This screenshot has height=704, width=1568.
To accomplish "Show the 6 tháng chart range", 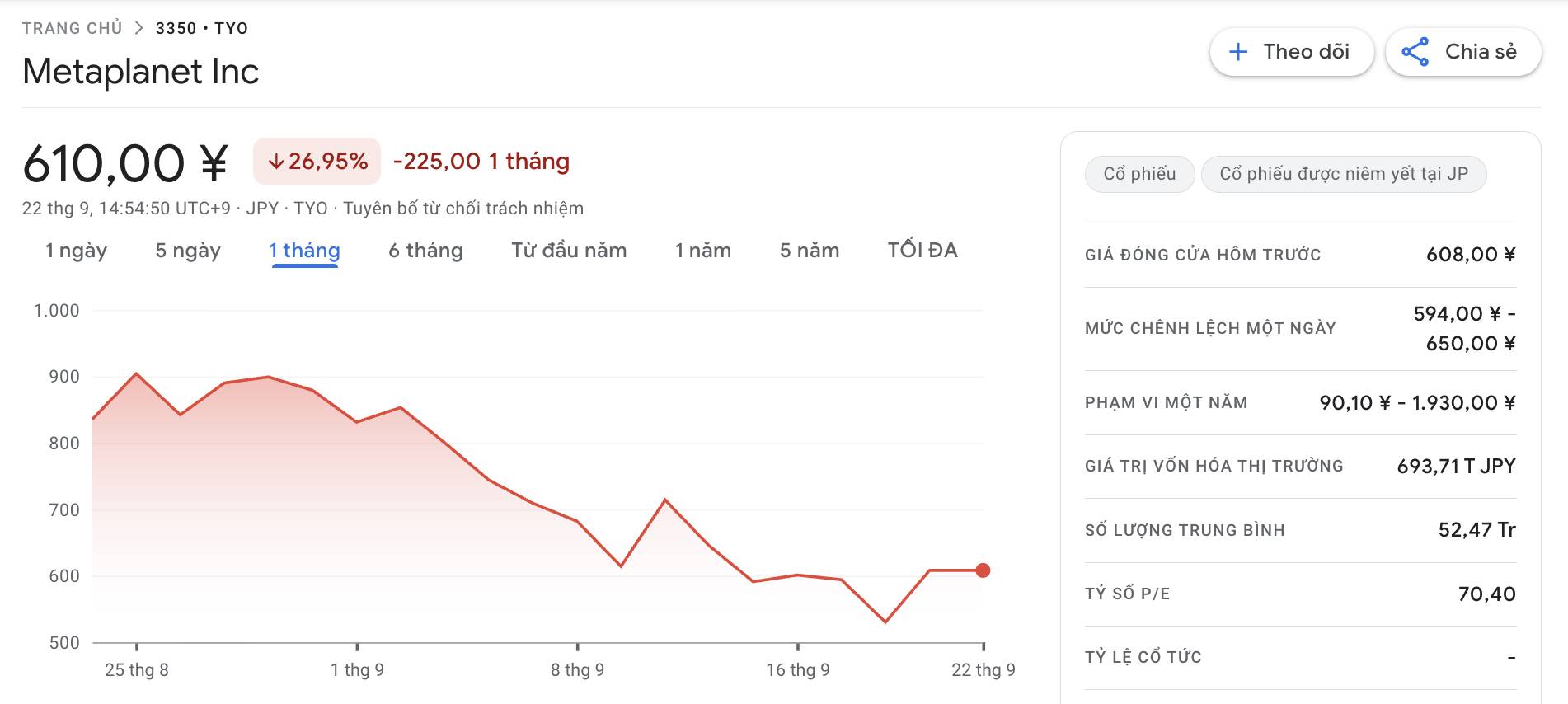I will 425,251.
